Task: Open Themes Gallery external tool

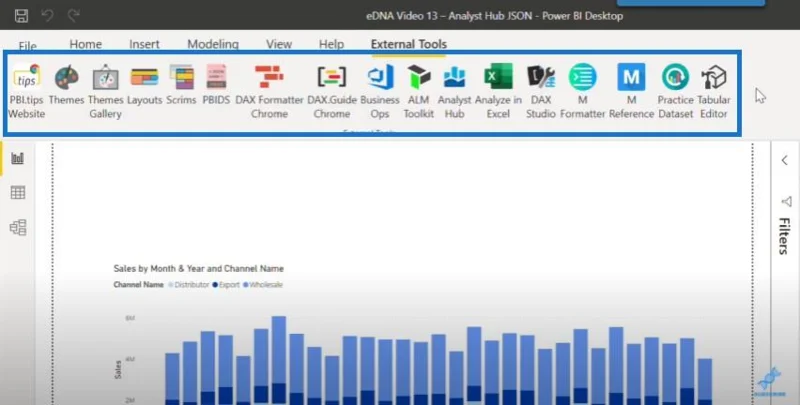Action: (x=106, y=92)
